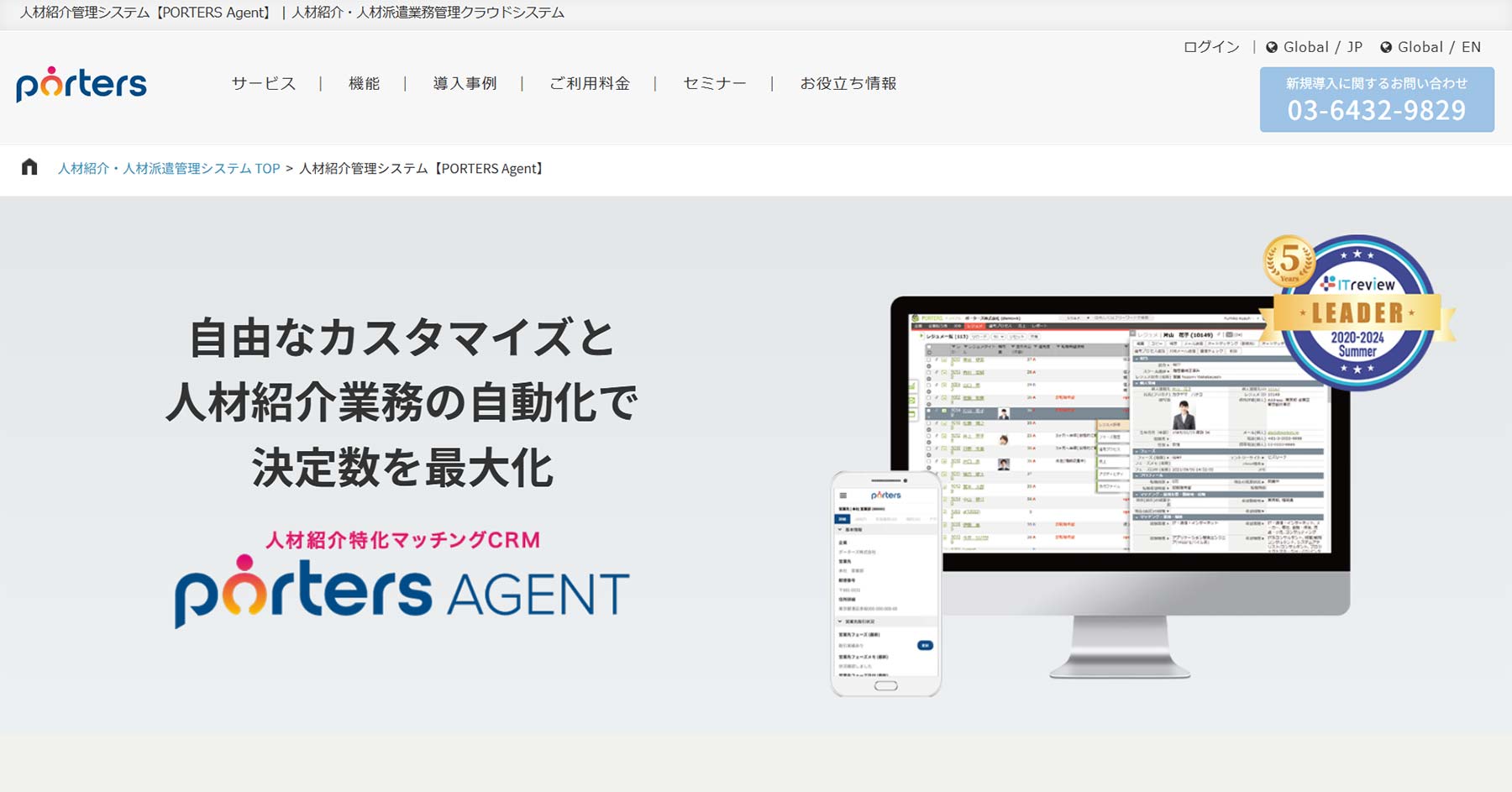
Task: Open the ご利用料金 menu item
Action: point(590,83)
